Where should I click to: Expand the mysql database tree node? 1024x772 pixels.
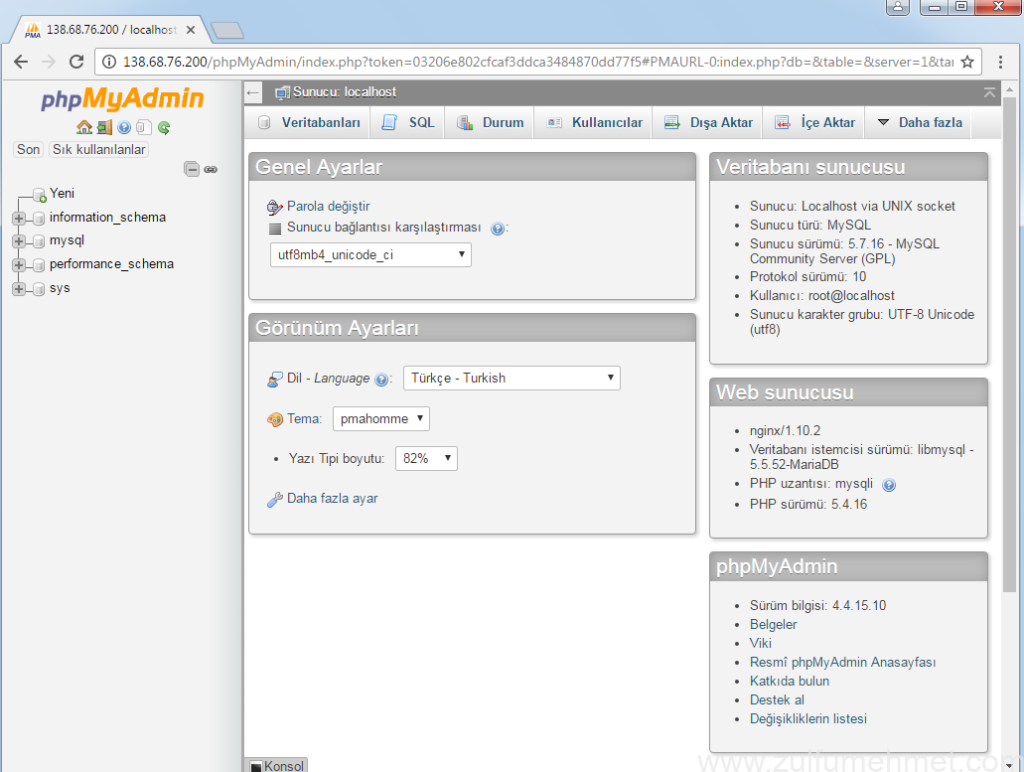point(20,240)
